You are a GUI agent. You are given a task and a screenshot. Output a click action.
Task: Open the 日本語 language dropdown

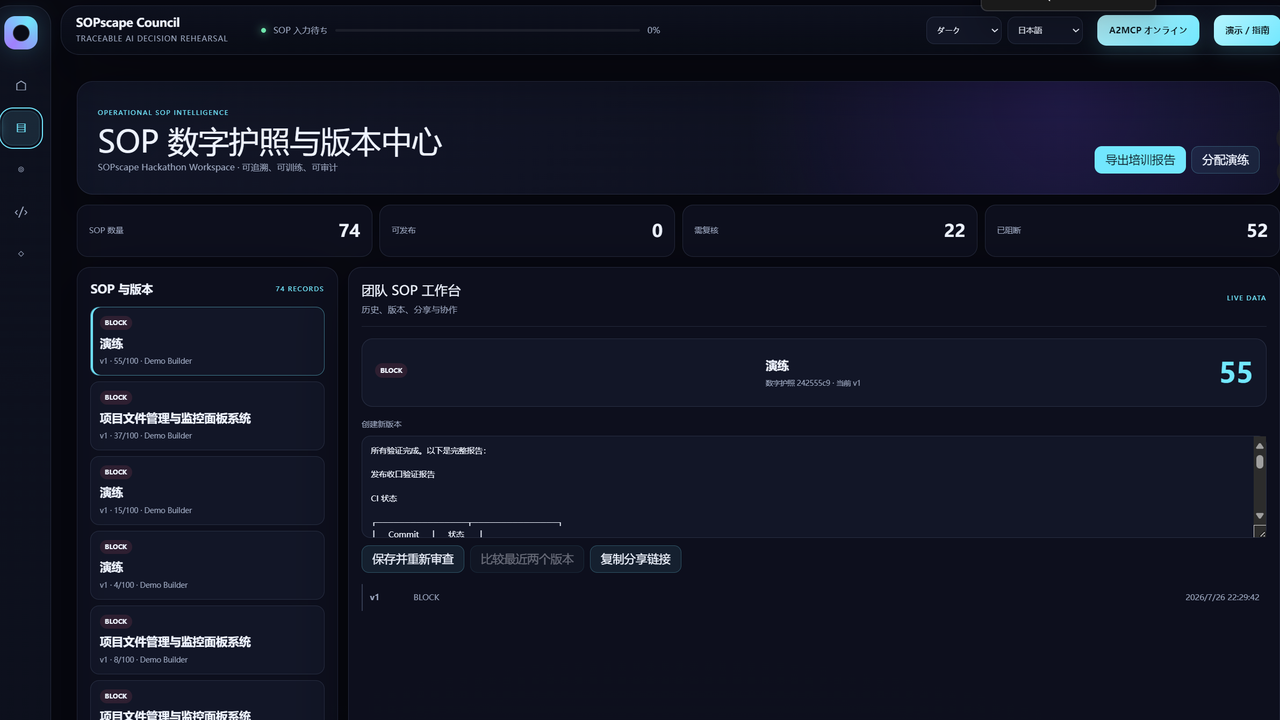[1045, 30]
